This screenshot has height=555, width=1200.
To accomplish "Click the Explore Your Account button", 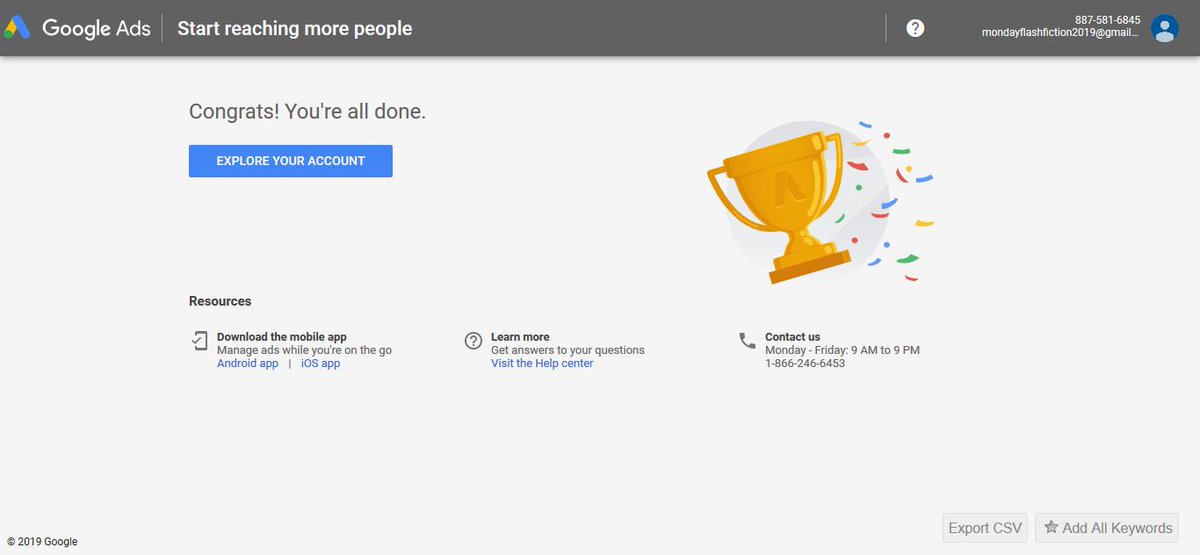I will click(290, 161).
